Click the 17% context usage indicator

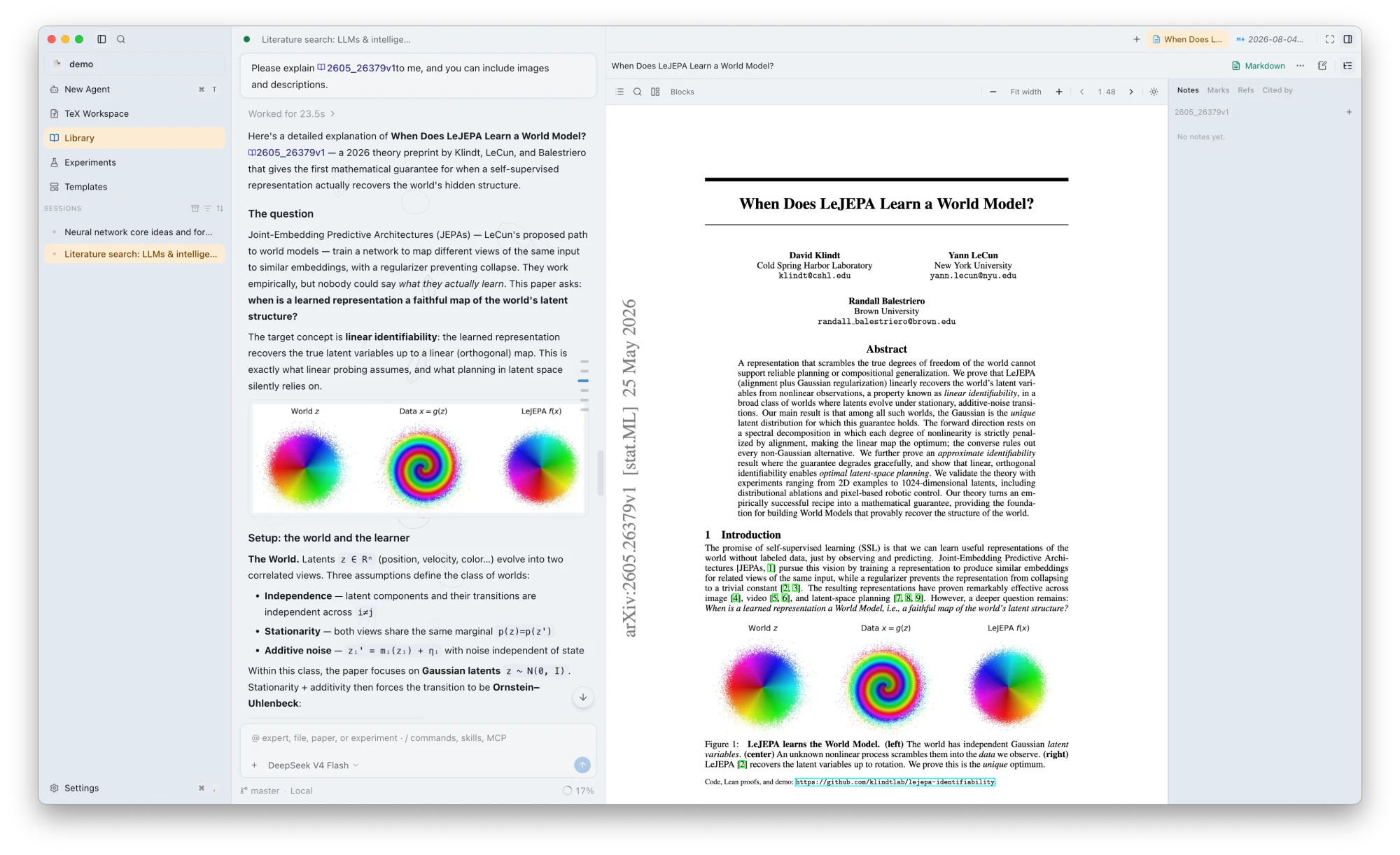[578, 791]
